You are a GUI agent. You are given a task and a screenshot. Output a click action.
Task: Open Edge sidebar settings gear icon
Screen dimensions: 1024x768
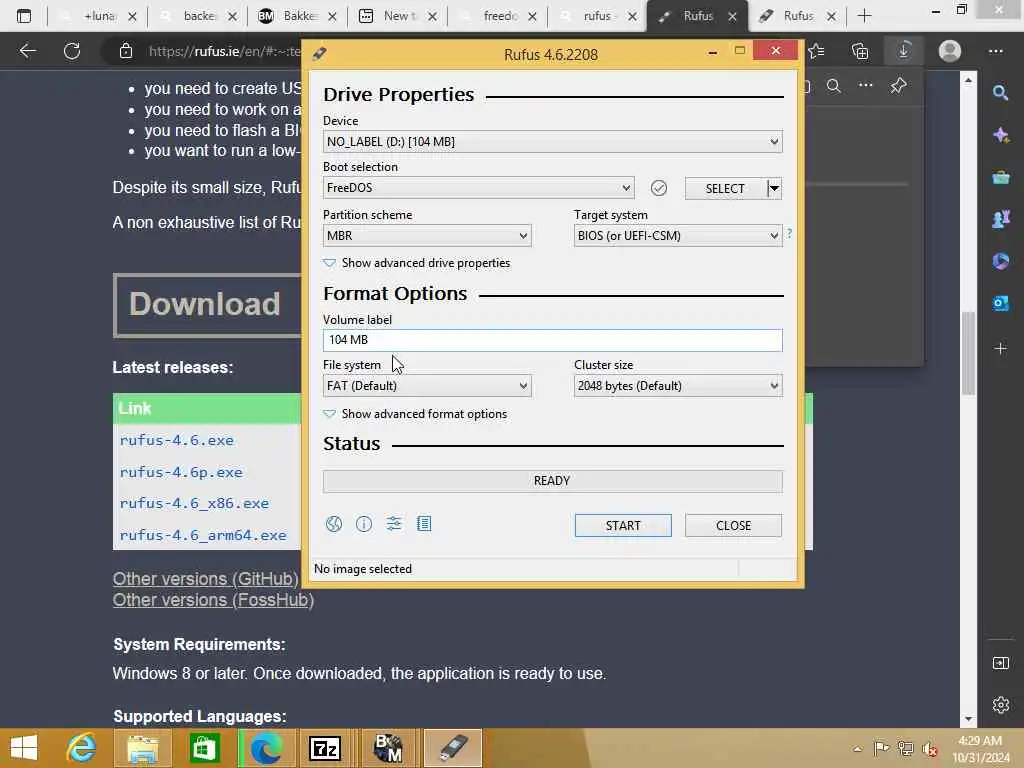pyautogui.click(x=1000, y=705)
